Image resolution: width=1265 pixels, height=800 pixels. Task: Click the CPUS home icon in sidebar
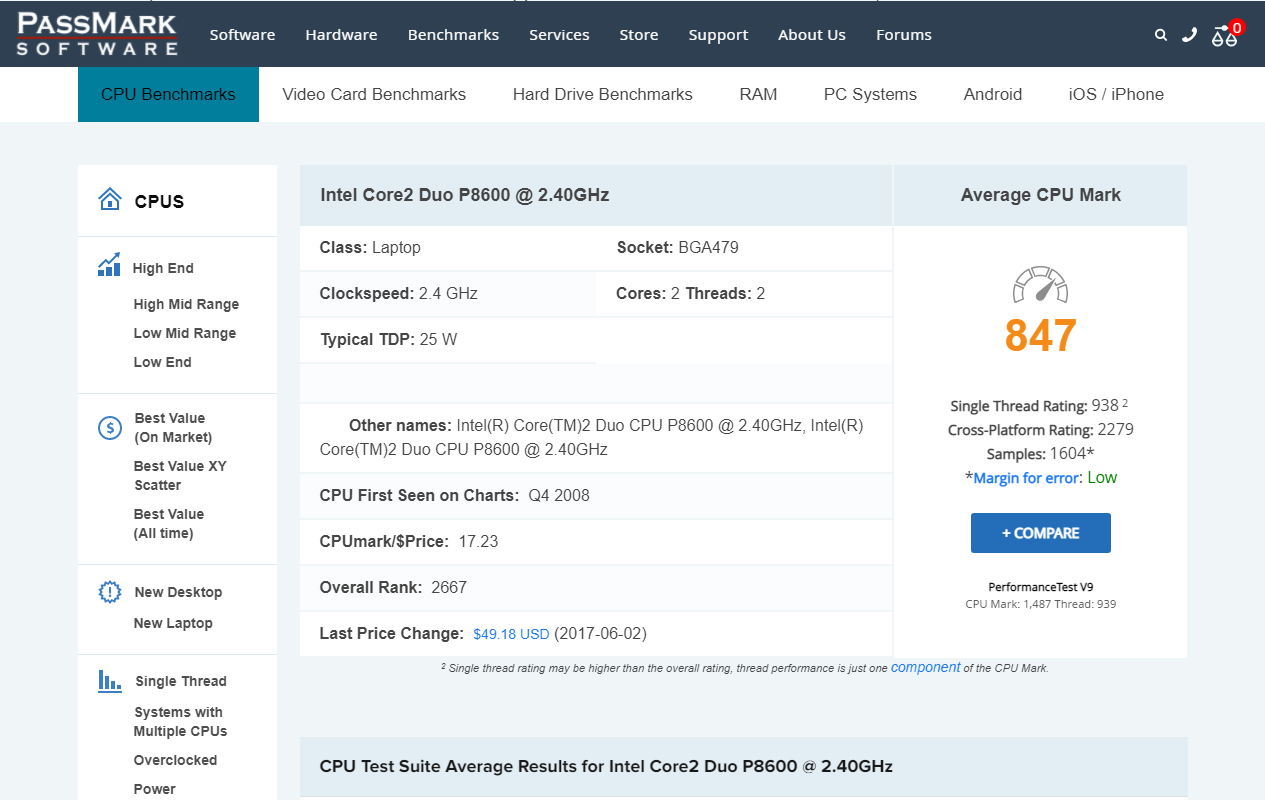pos(110,200)
